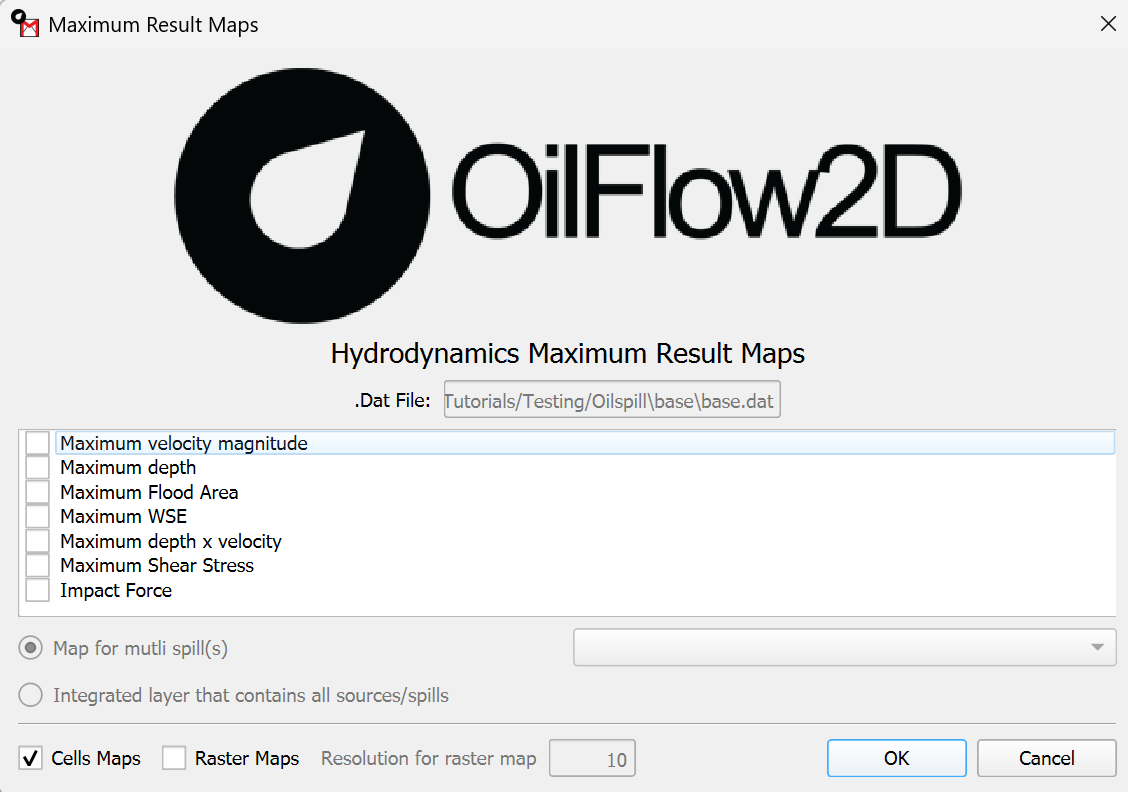Uncheck the Cells Maps checkbox
The height and width of the screenshot is (792, 1128).
[31, 758]
